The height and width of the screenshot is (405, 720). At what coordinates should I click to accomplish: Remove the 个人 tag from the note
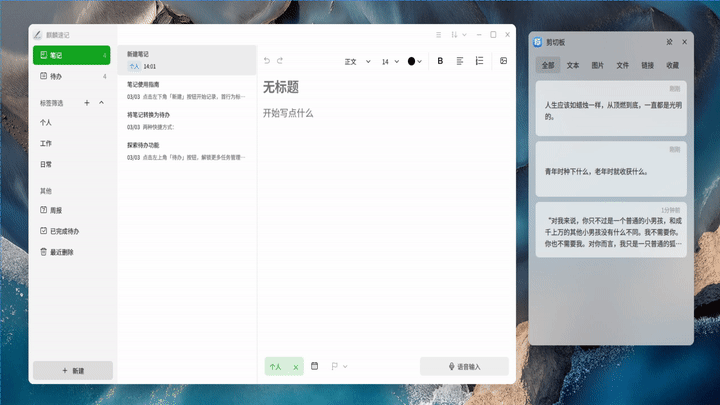(296, 367)
